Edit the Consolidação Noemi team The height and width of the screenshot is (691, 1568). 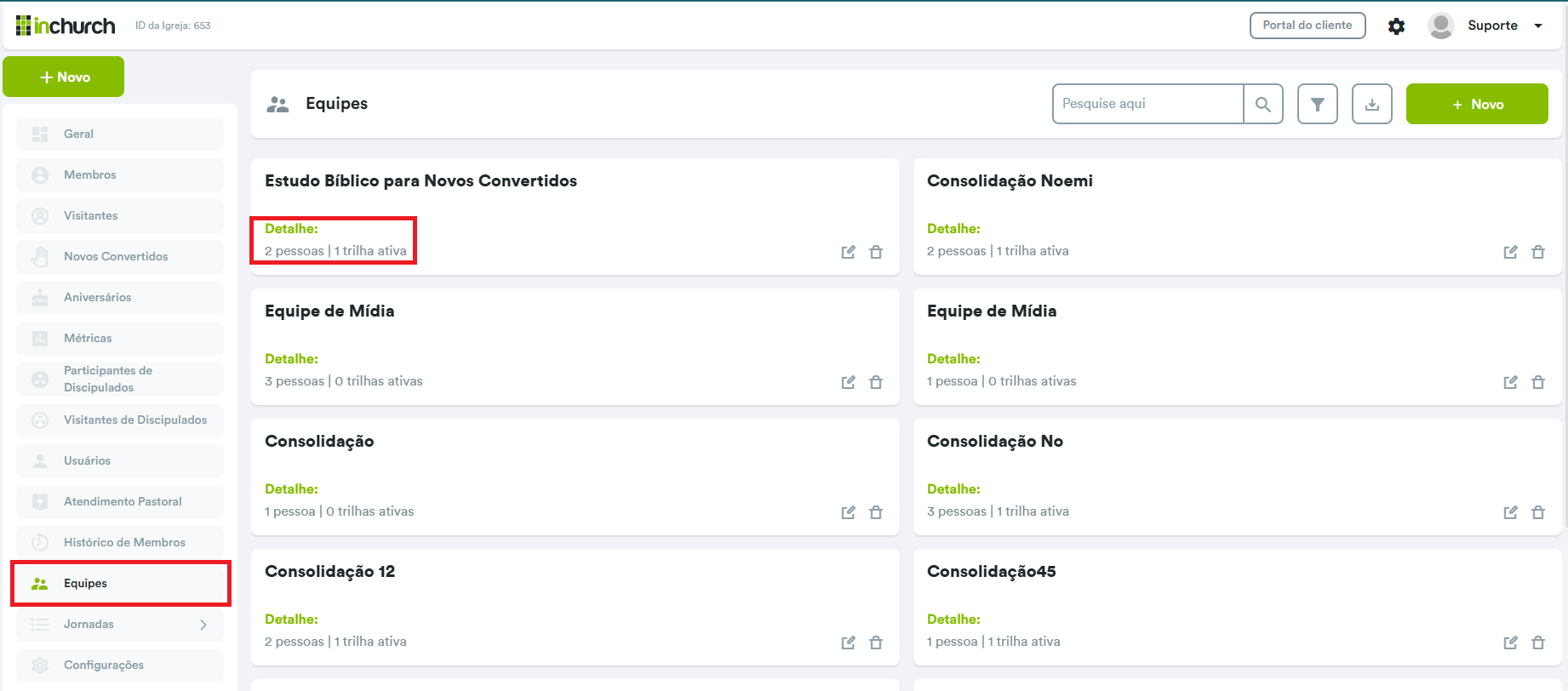(x=1510, y=252)
